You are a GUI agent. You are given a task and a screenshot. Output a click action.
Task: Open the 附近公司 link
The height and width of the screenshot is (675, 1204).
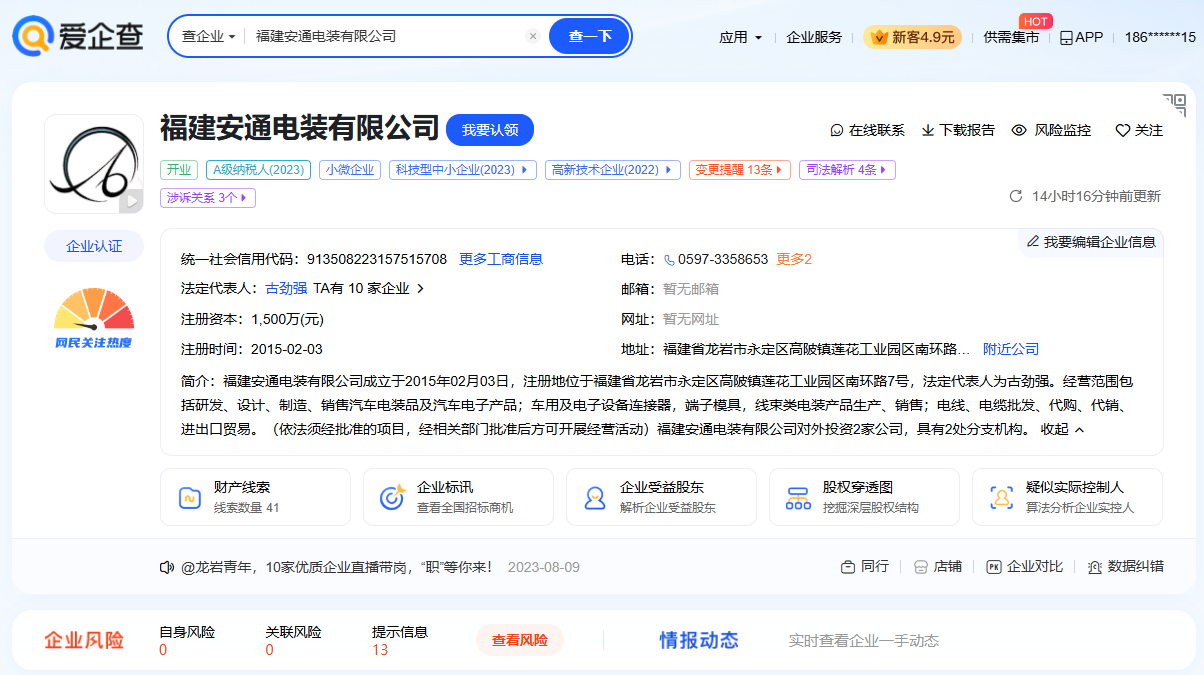tap(1011, 349)
